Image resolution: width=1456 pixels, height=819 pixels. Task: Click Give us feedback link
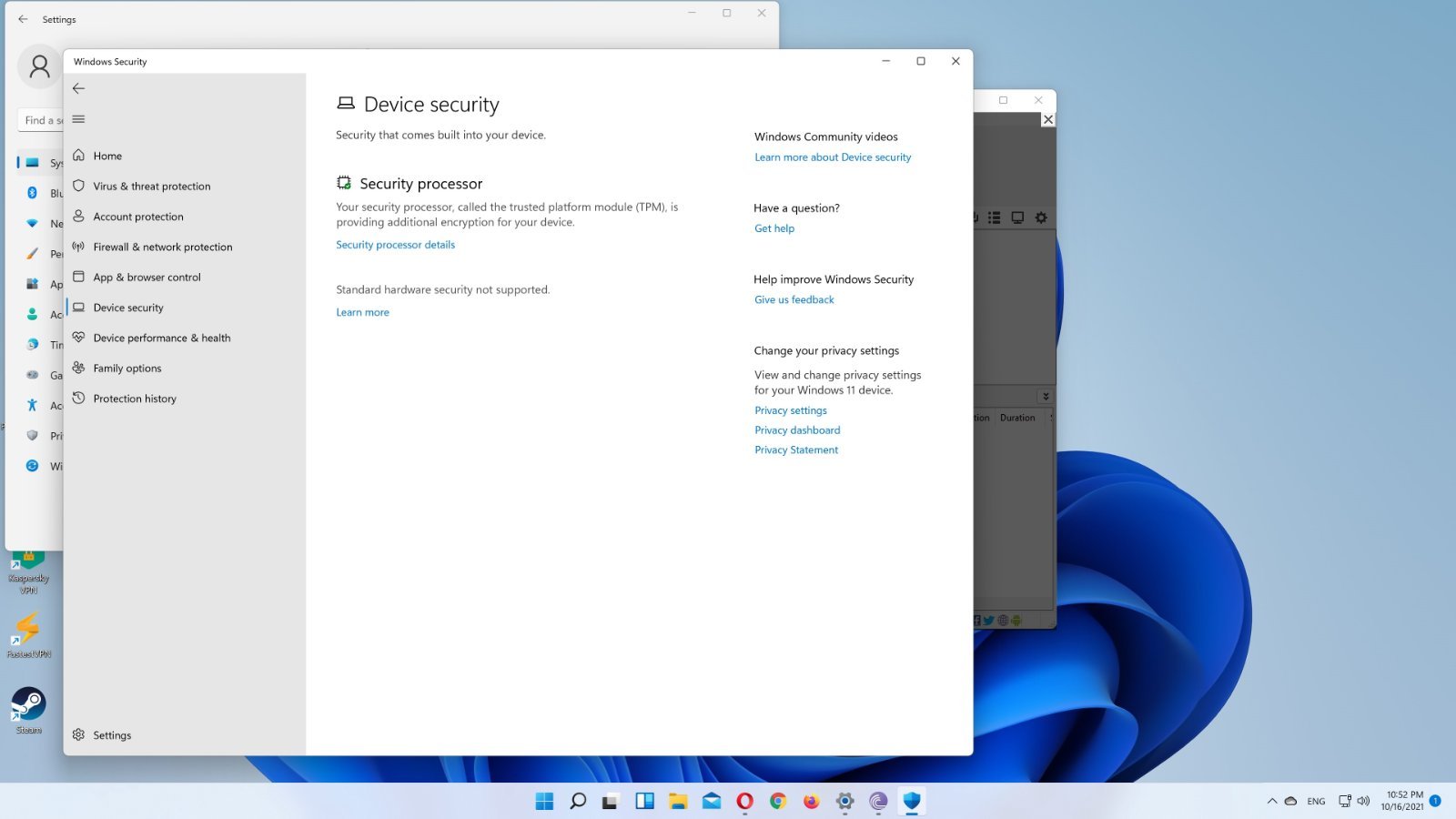[794, 299]
